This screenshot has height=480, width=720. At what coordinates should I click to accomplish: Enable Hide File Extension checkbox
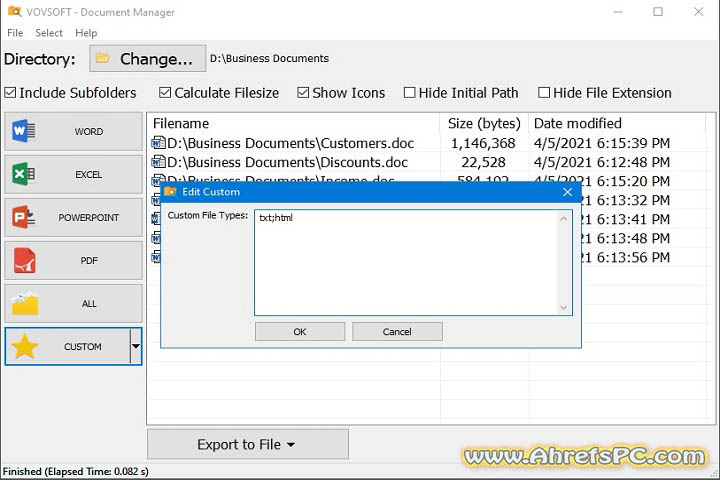[544, 93]
